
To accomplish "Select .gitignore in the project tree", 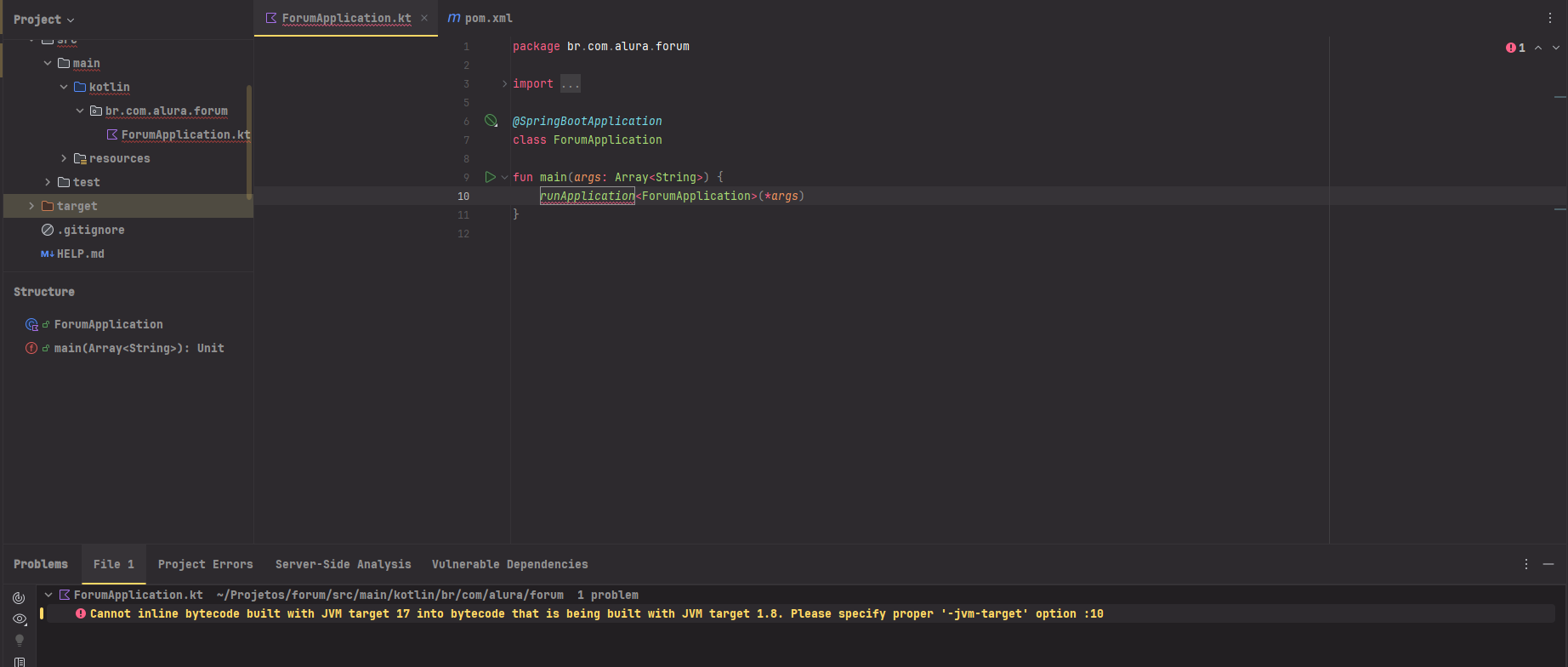I will pyautogui.click(x=91, y=230).
